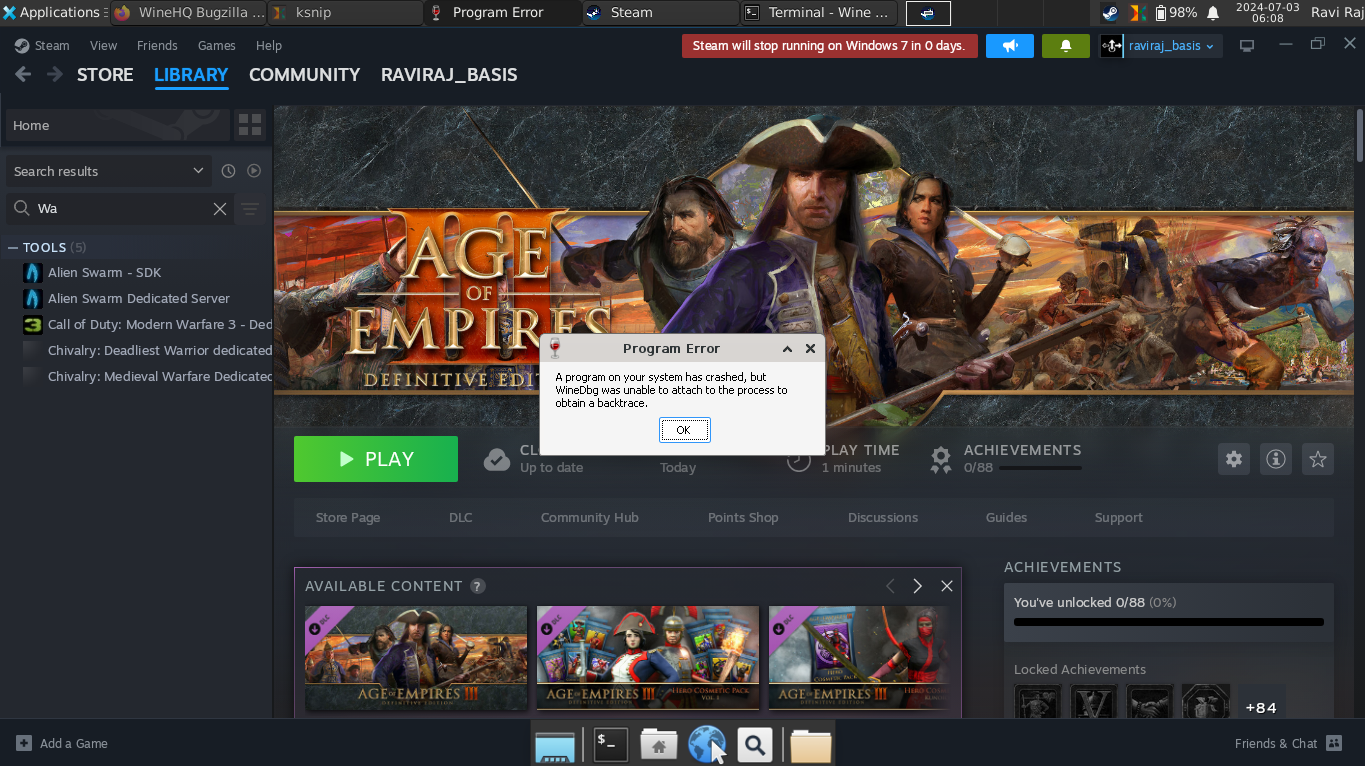The width and height of the screenshot is (1365, 766).
Task: Open the Games menu
Action: tap(216, 46)
